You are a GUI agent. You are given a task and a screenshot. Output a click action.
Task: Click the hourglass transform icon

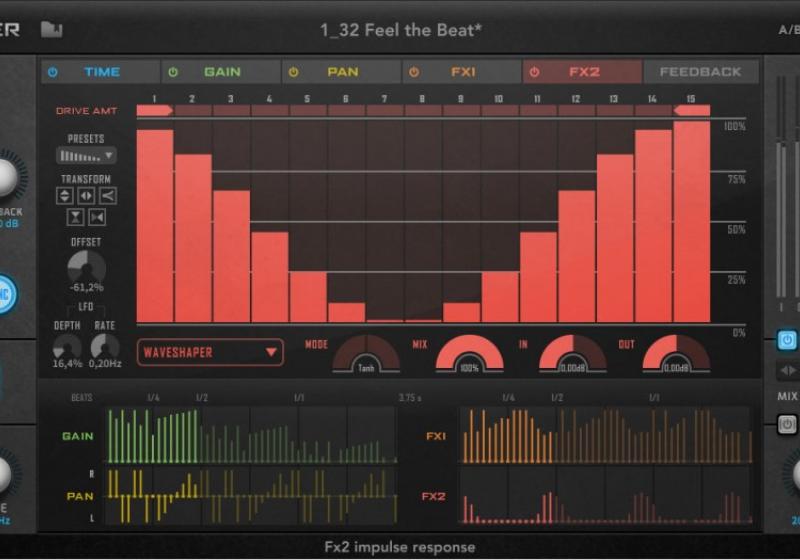(x=76, y=217)
